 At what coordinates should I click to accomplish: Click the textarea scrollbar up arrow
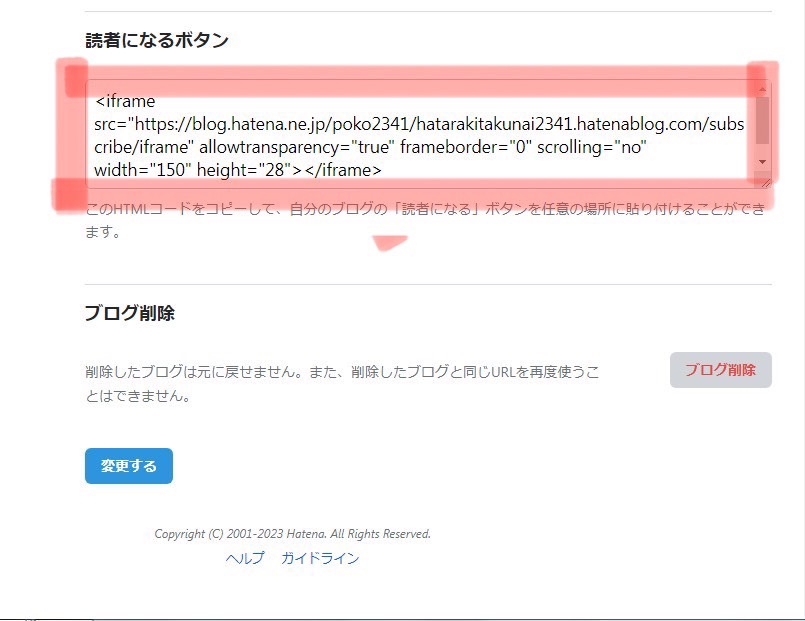coord(762,89)
